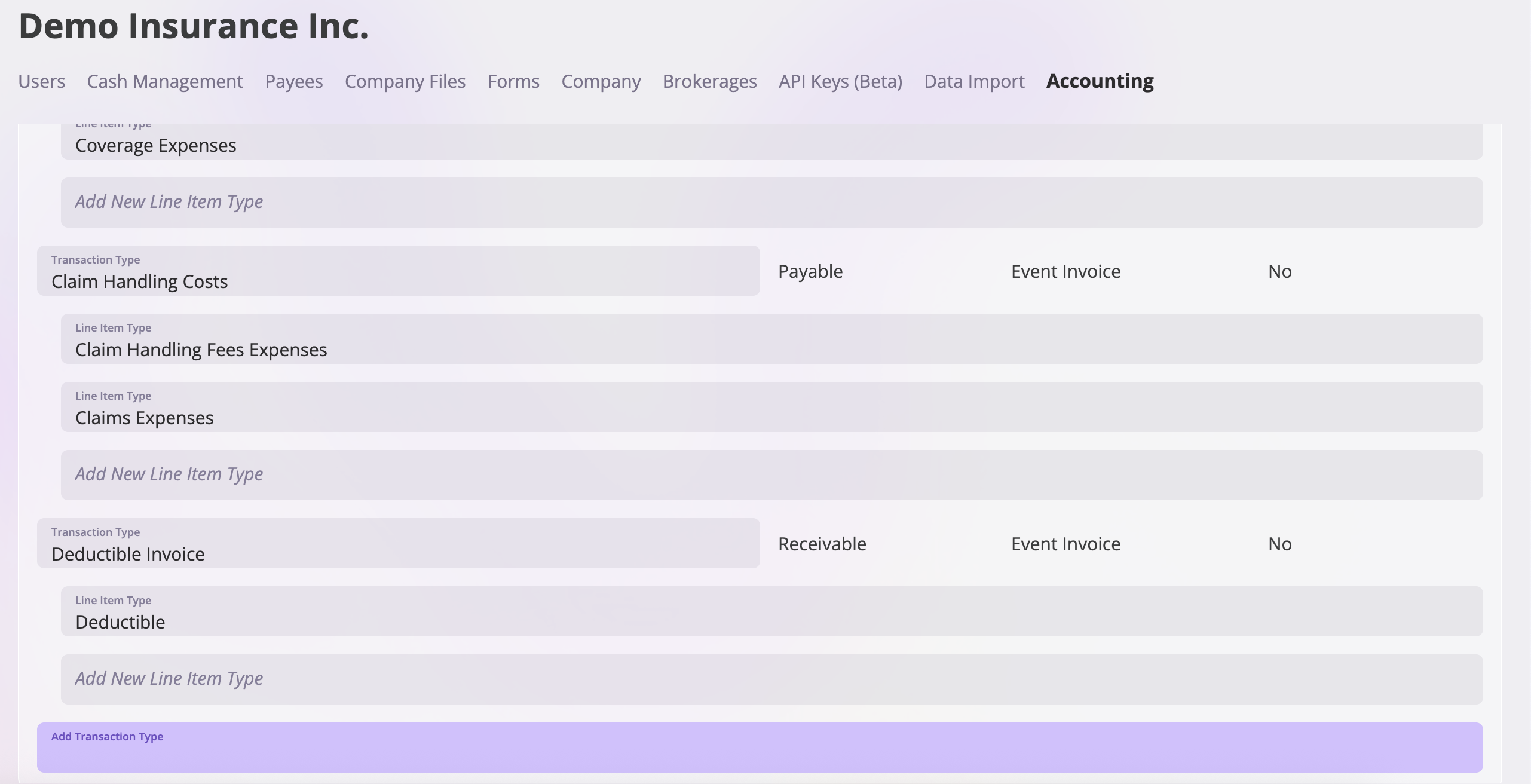Click the Deductible line item field
This screenshot has width=1531, height=784.
point(771,612)
